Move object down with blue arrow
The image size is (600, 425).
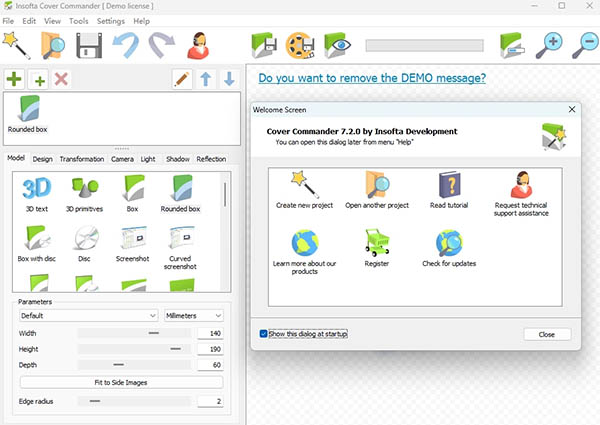pos(229,79)
